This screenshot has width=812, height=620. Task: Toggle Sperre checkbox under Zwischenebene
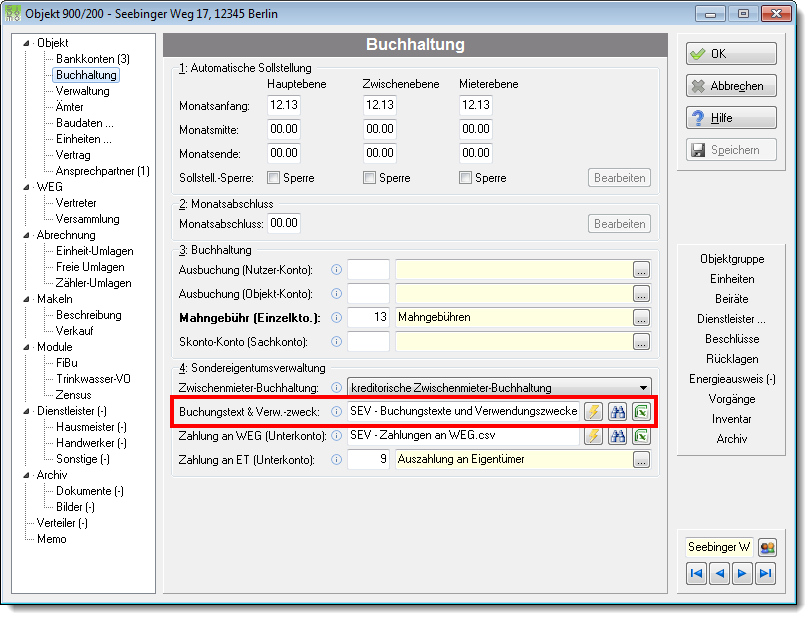(369, 178)
